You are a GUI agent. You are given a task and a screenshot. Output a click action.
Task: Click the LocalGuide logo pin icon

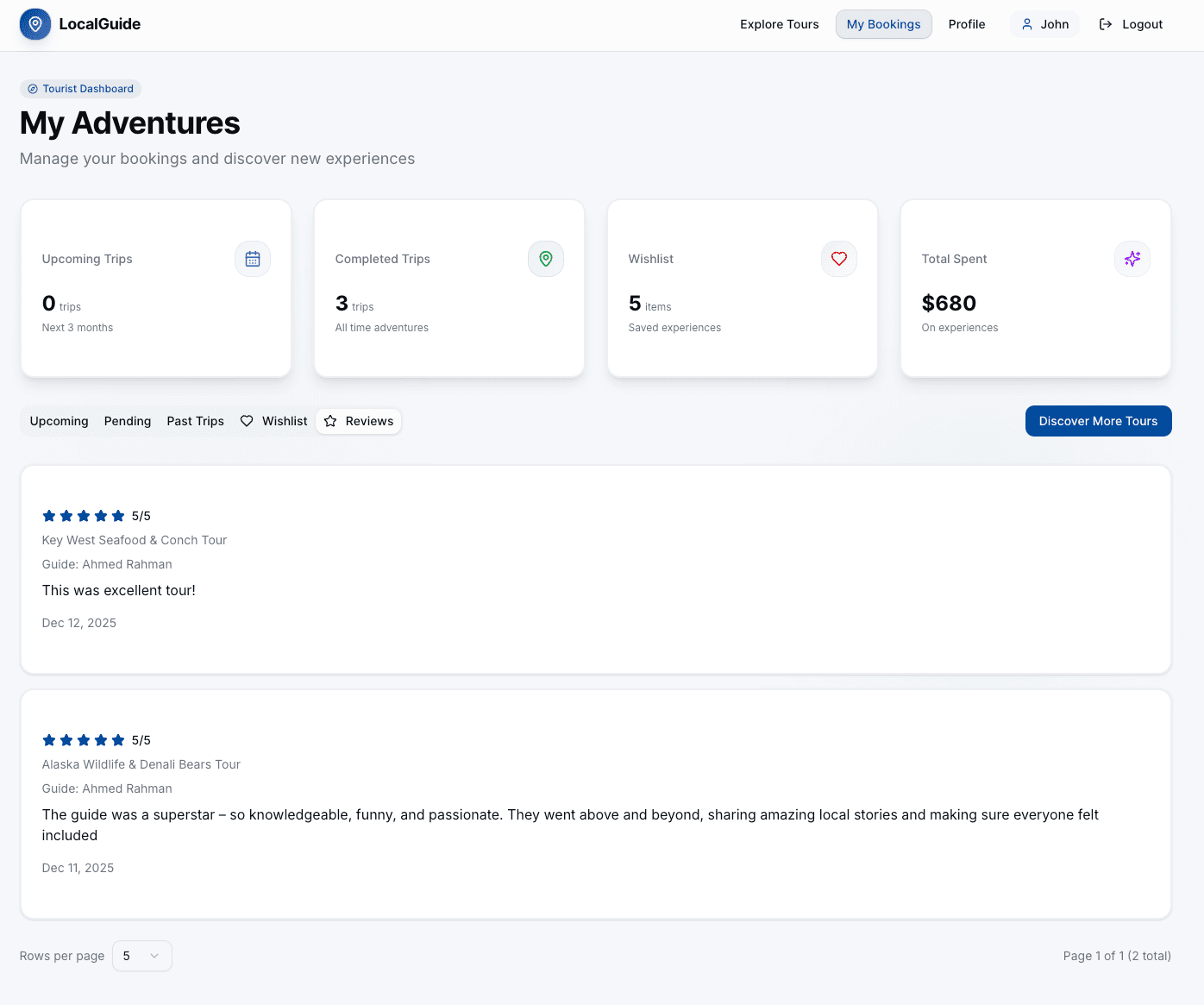point(34,24)
